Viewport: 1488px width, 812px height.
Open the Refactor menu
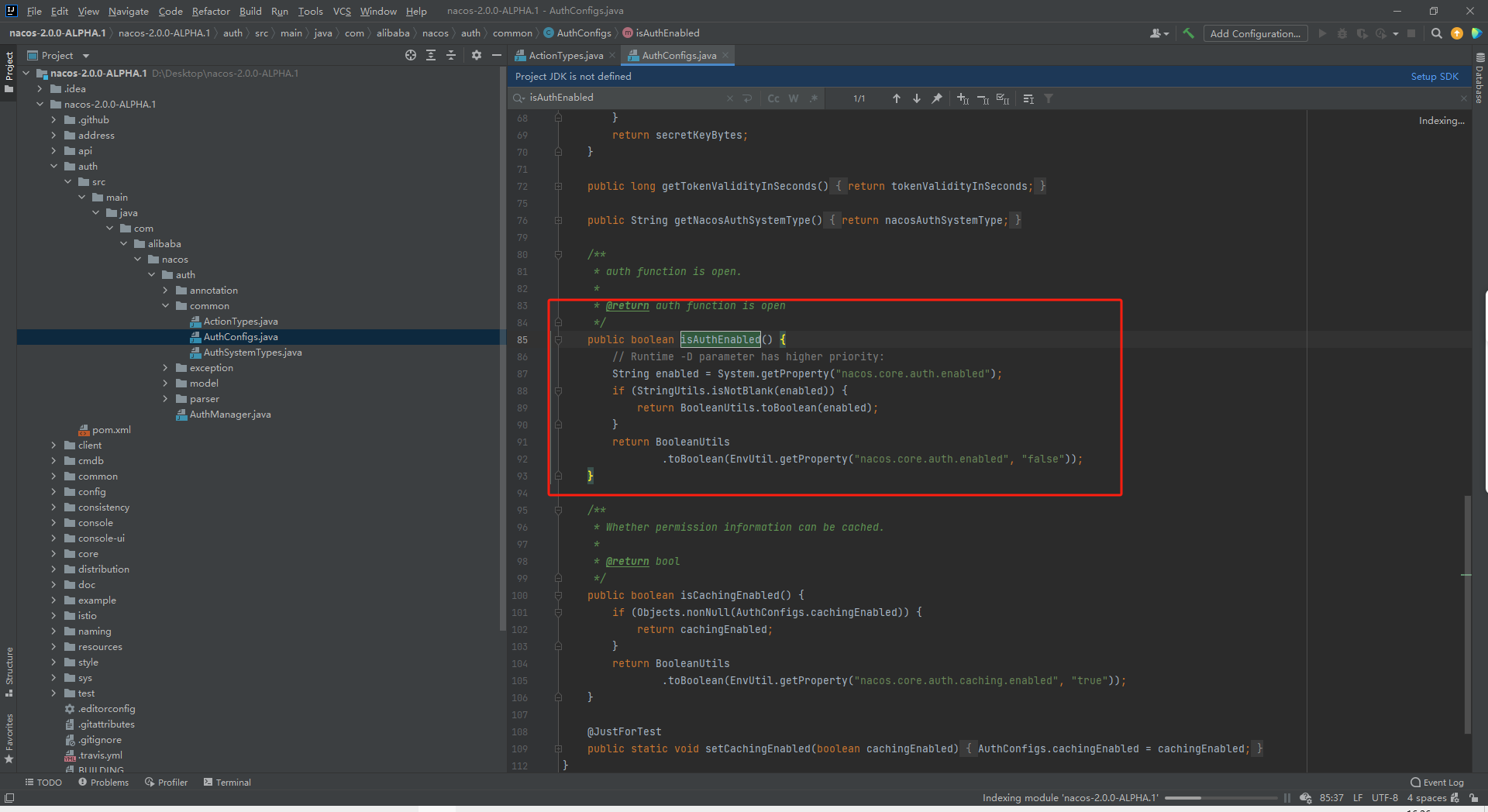pyautogui.click(x=211, y=11)
